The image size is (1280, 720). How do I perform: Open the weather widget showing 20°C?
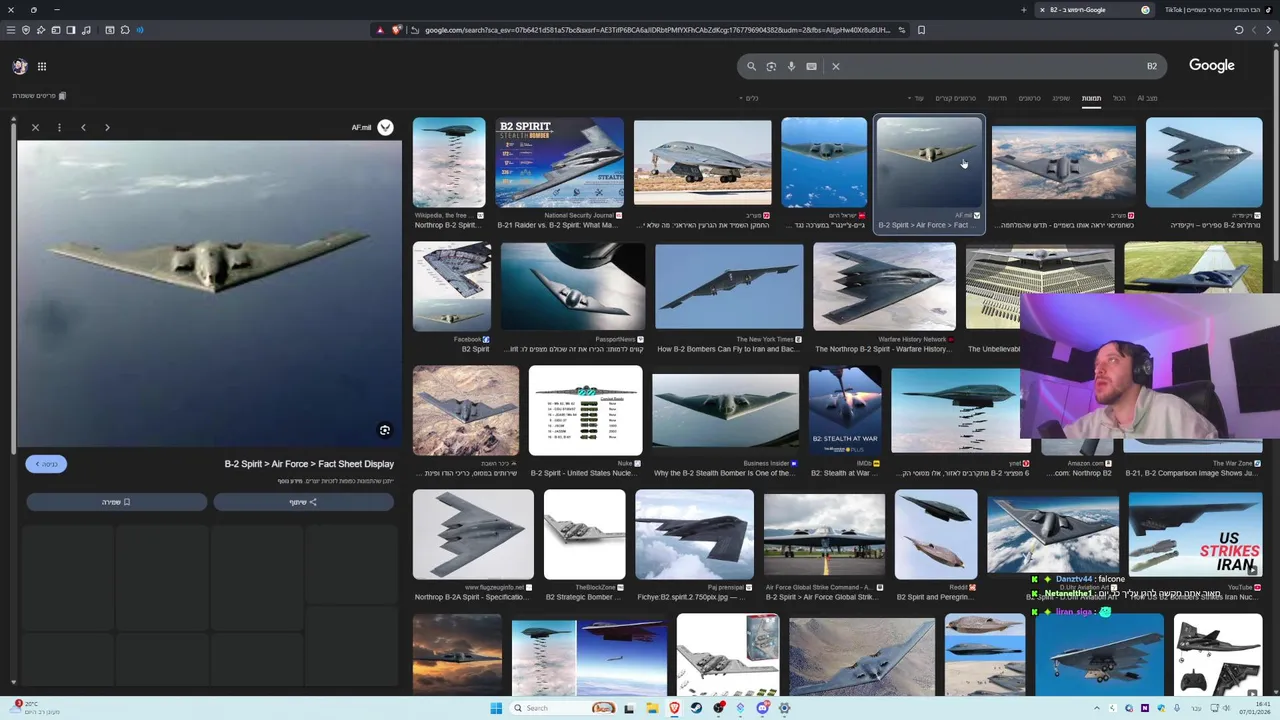tap(36, 708)
